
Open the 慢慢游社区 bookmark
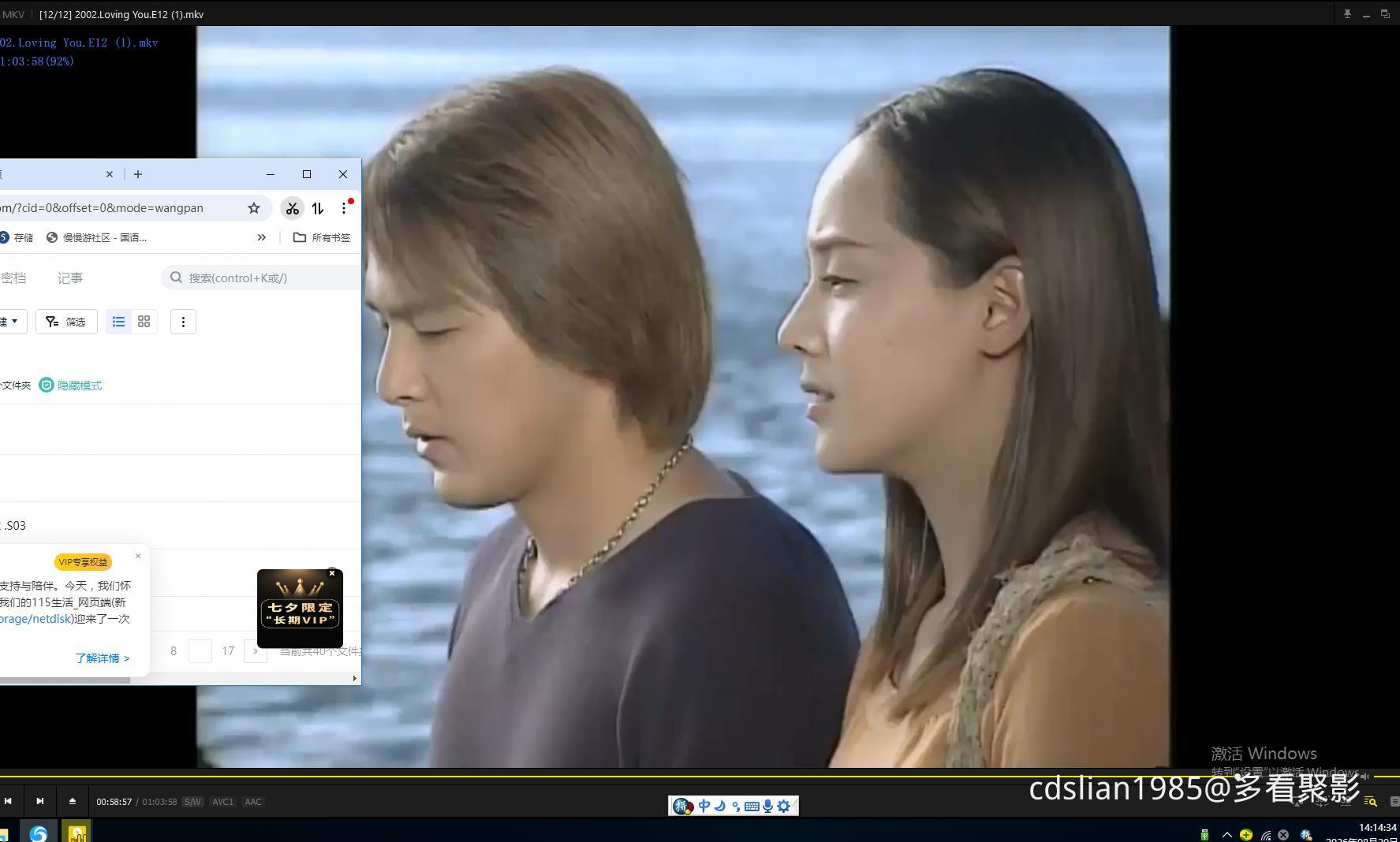[x=97, y=237]
